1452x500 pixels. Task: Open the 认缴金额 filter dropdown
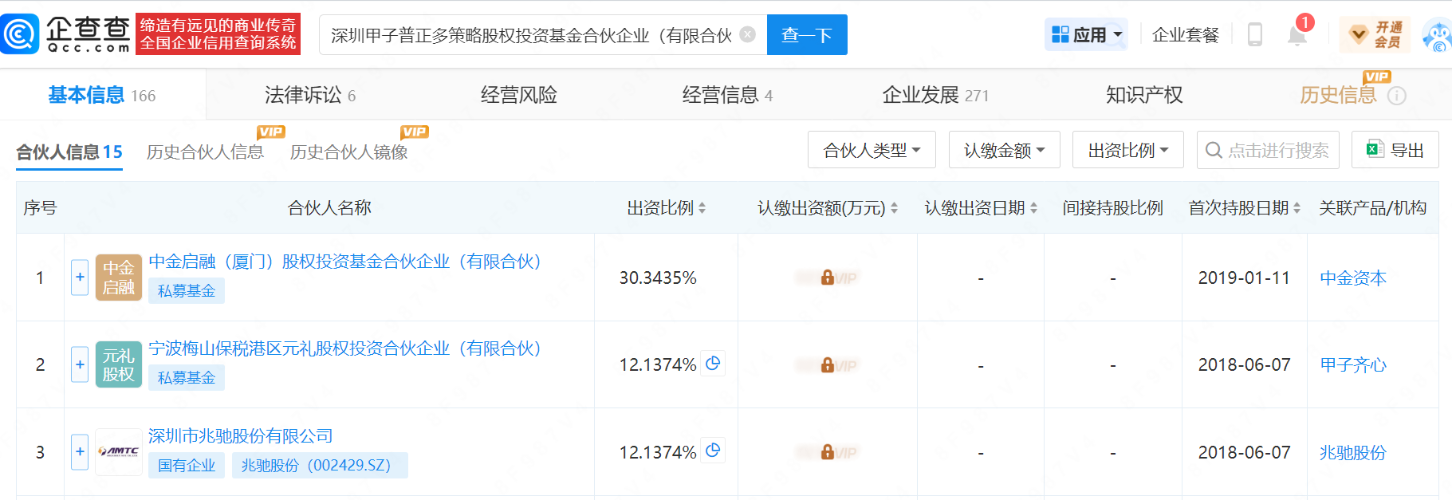[1004, 150]
